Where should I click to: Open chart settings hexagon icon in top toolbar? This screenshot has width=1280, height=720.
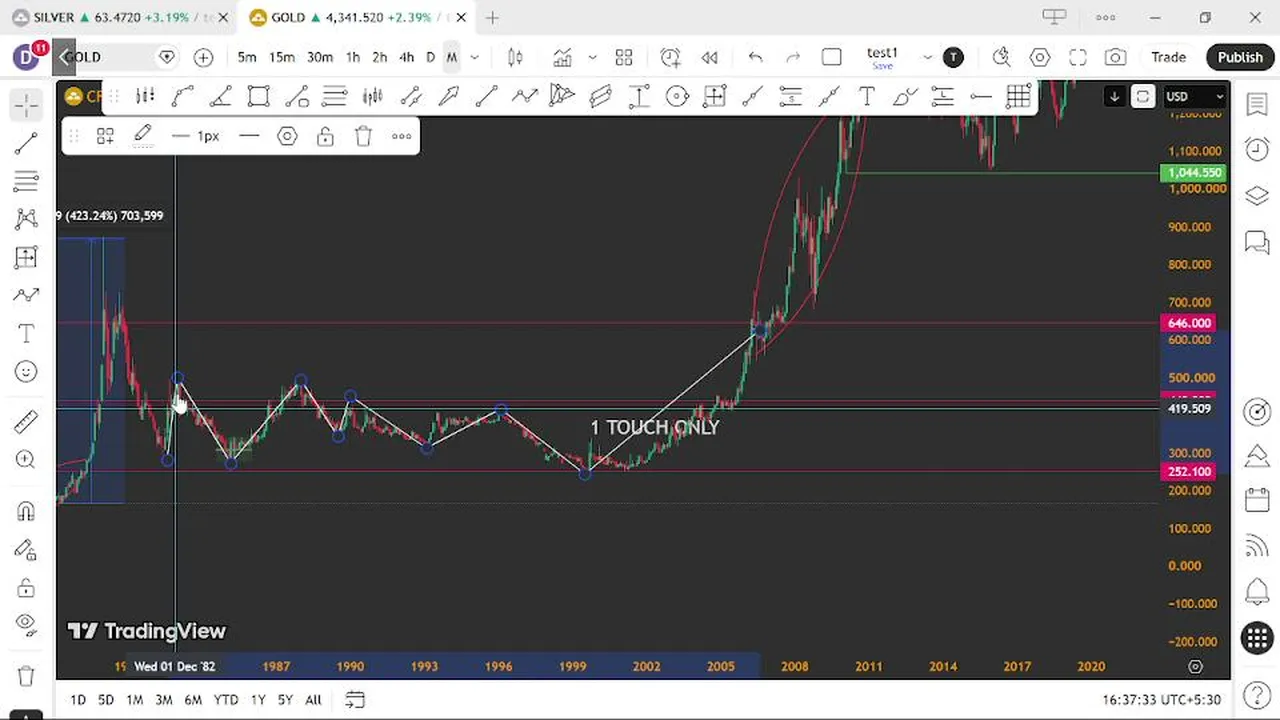point(1040,57)
